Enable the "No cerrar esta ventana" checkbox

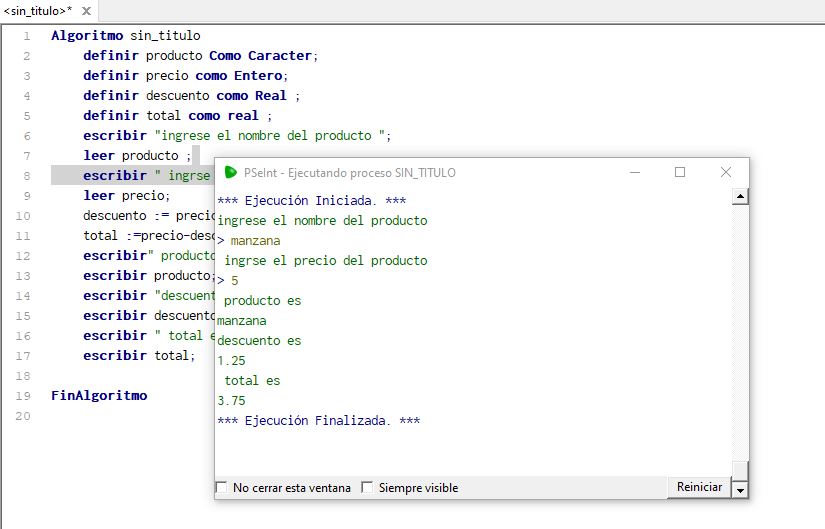tap(222, 488)
